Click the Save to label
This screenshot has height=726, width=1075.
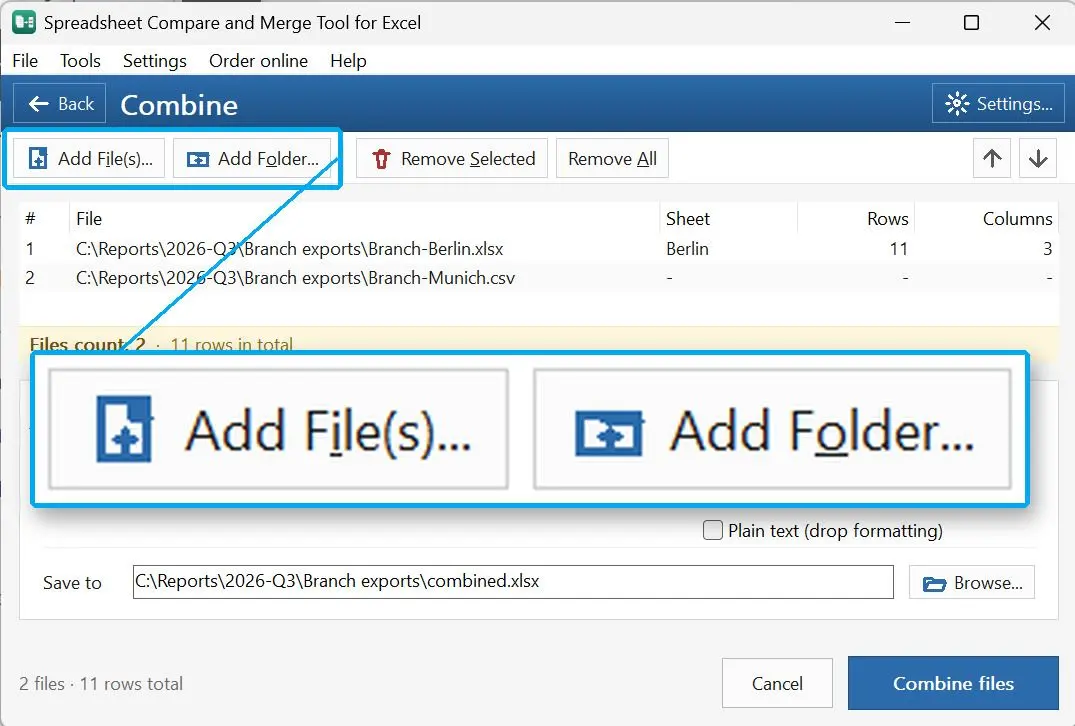click(72, 583)
